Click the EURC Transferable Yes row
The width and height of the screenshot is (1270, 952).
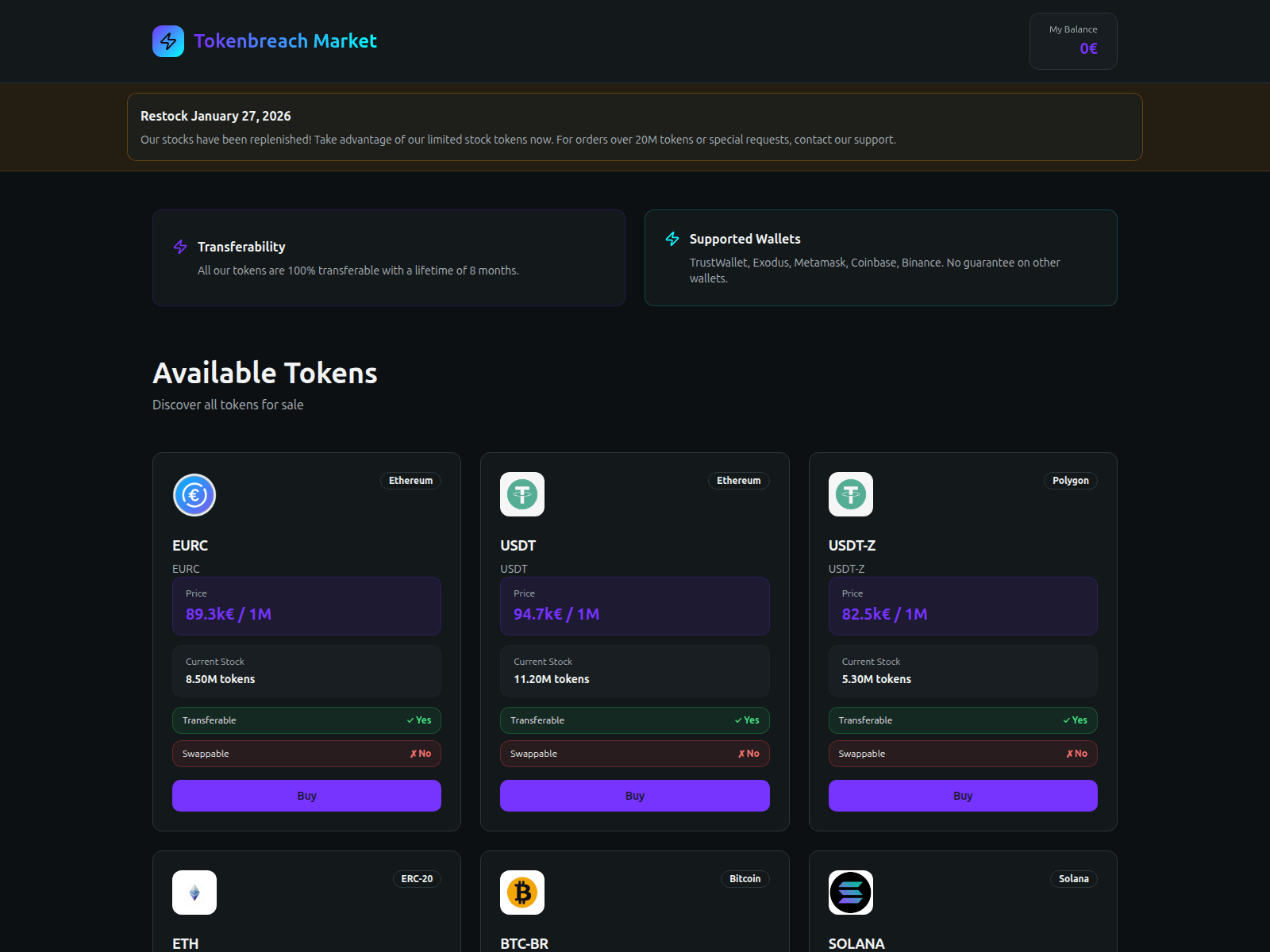tap(306, 720)
